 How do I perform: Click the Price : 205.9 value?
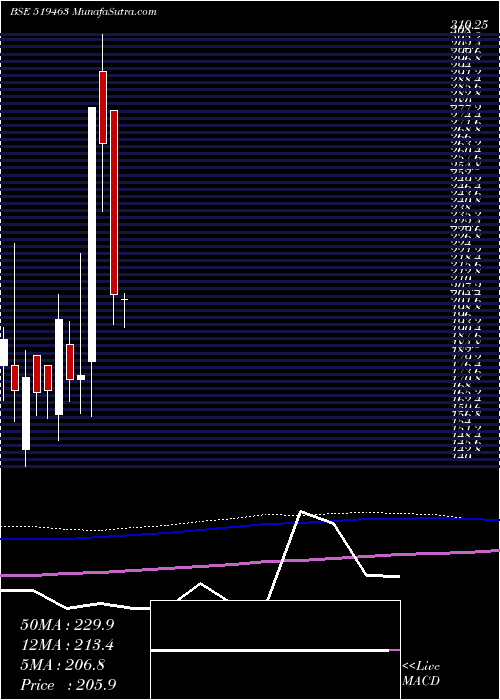click(x=68, y=684)
